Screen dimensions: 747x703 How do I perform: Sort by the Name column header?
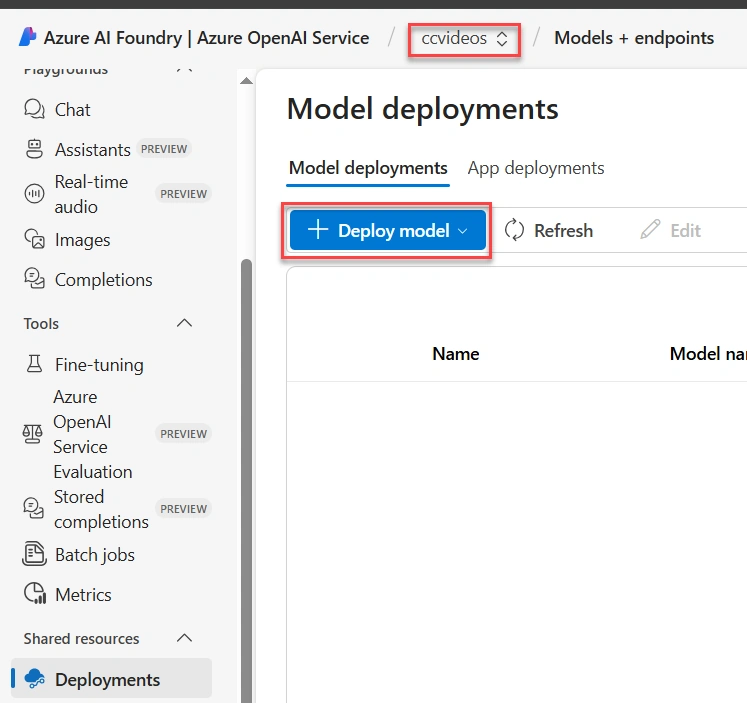point(455,354)
